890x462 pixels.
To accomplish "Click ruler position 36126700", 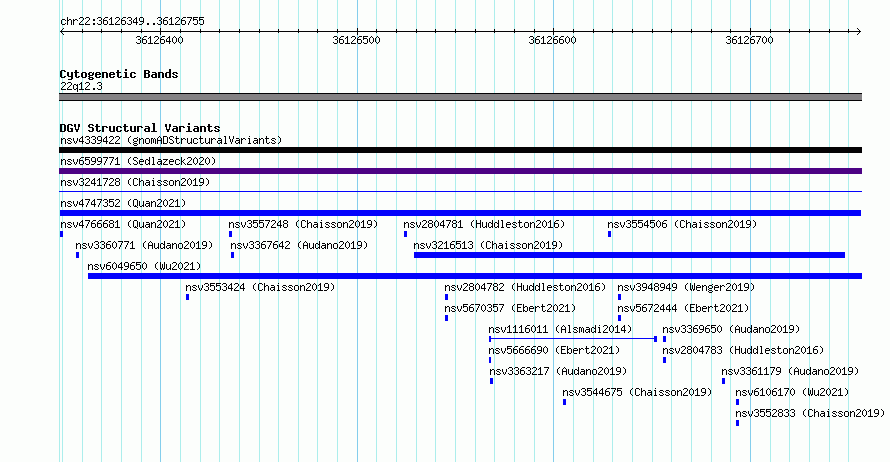I will 749,40.
